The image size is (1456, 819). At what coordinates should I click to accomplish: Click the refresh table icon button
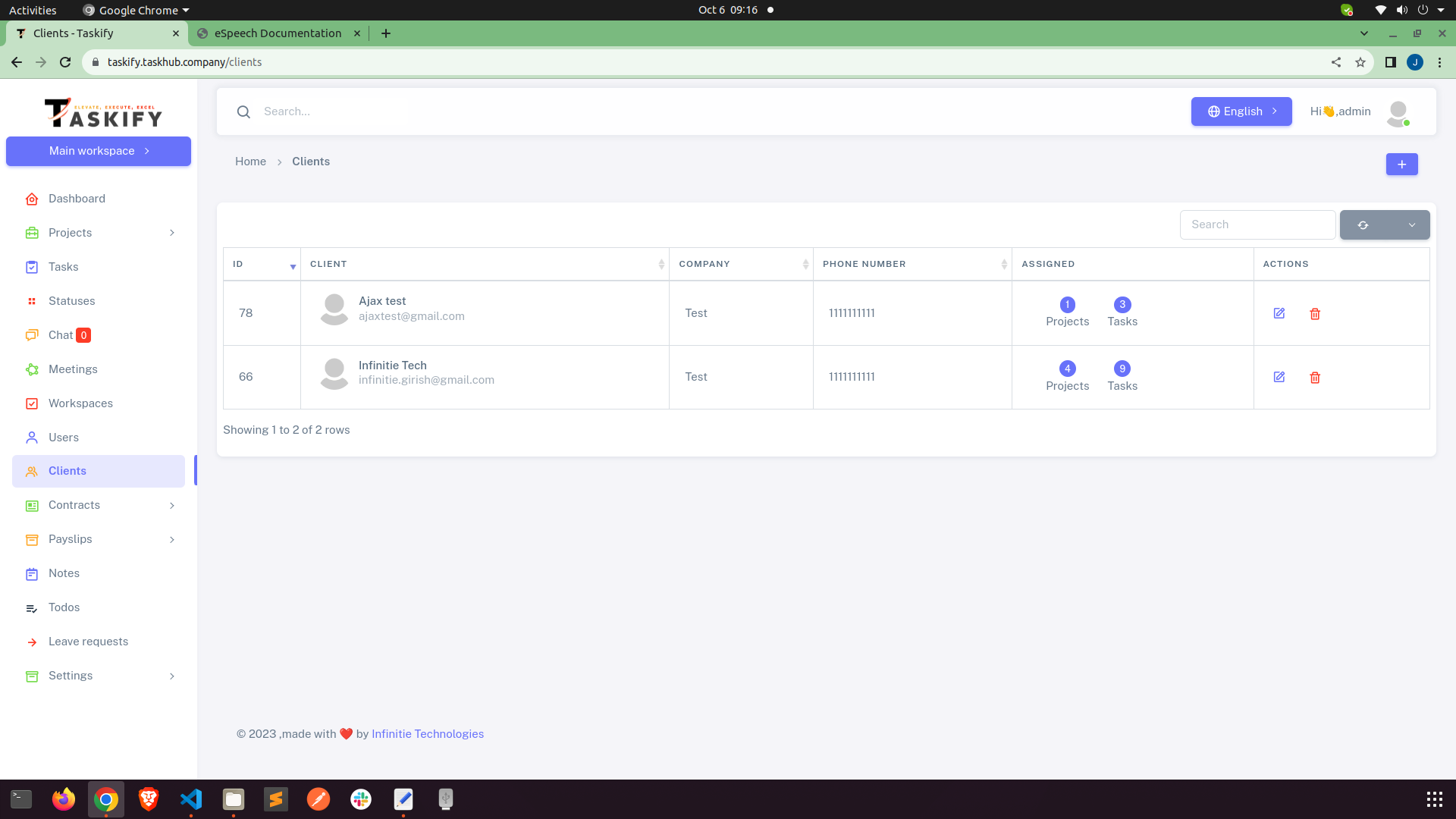pos(1363,225)
